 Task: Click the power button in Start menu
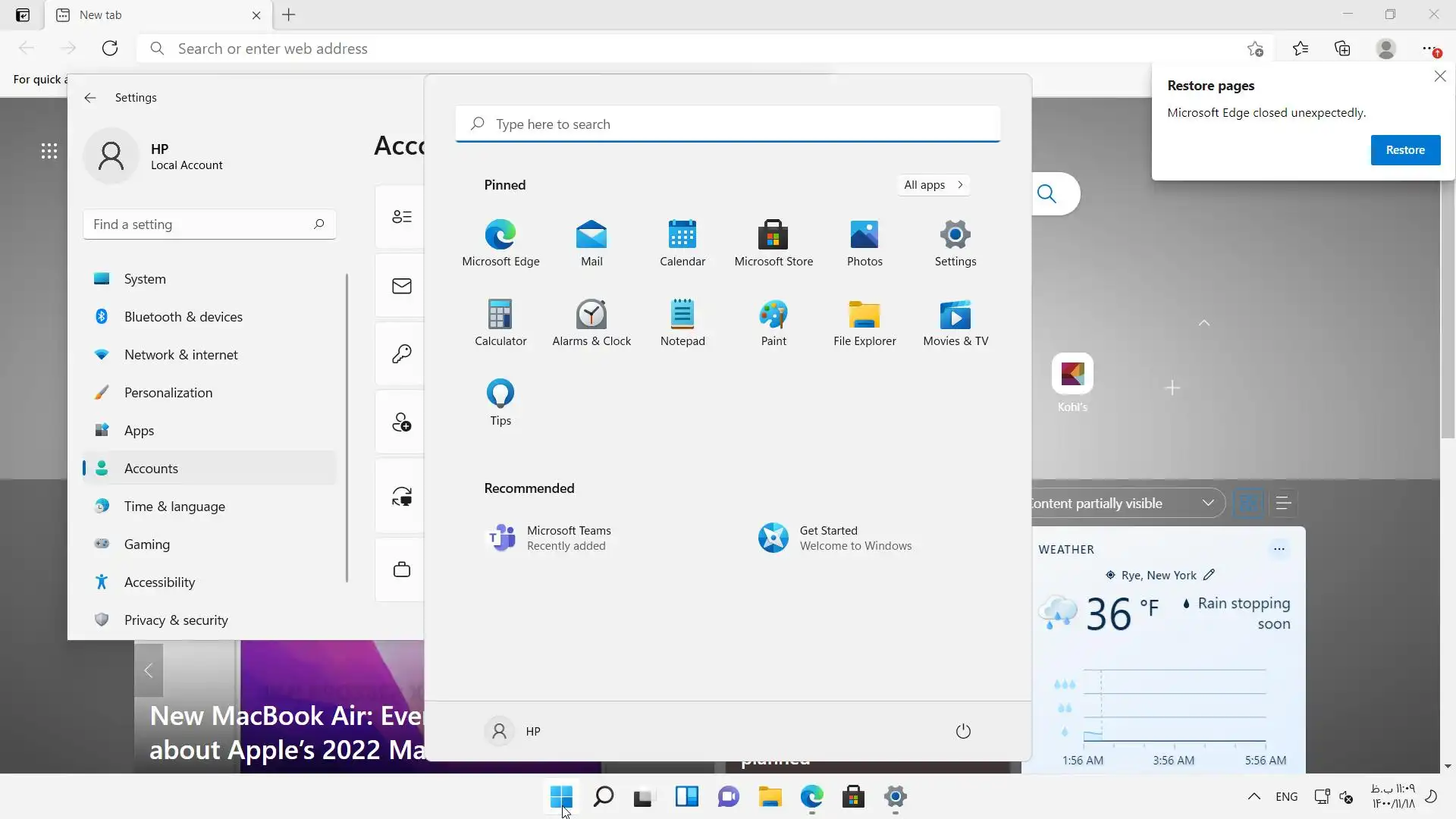[x=963, y=731]
